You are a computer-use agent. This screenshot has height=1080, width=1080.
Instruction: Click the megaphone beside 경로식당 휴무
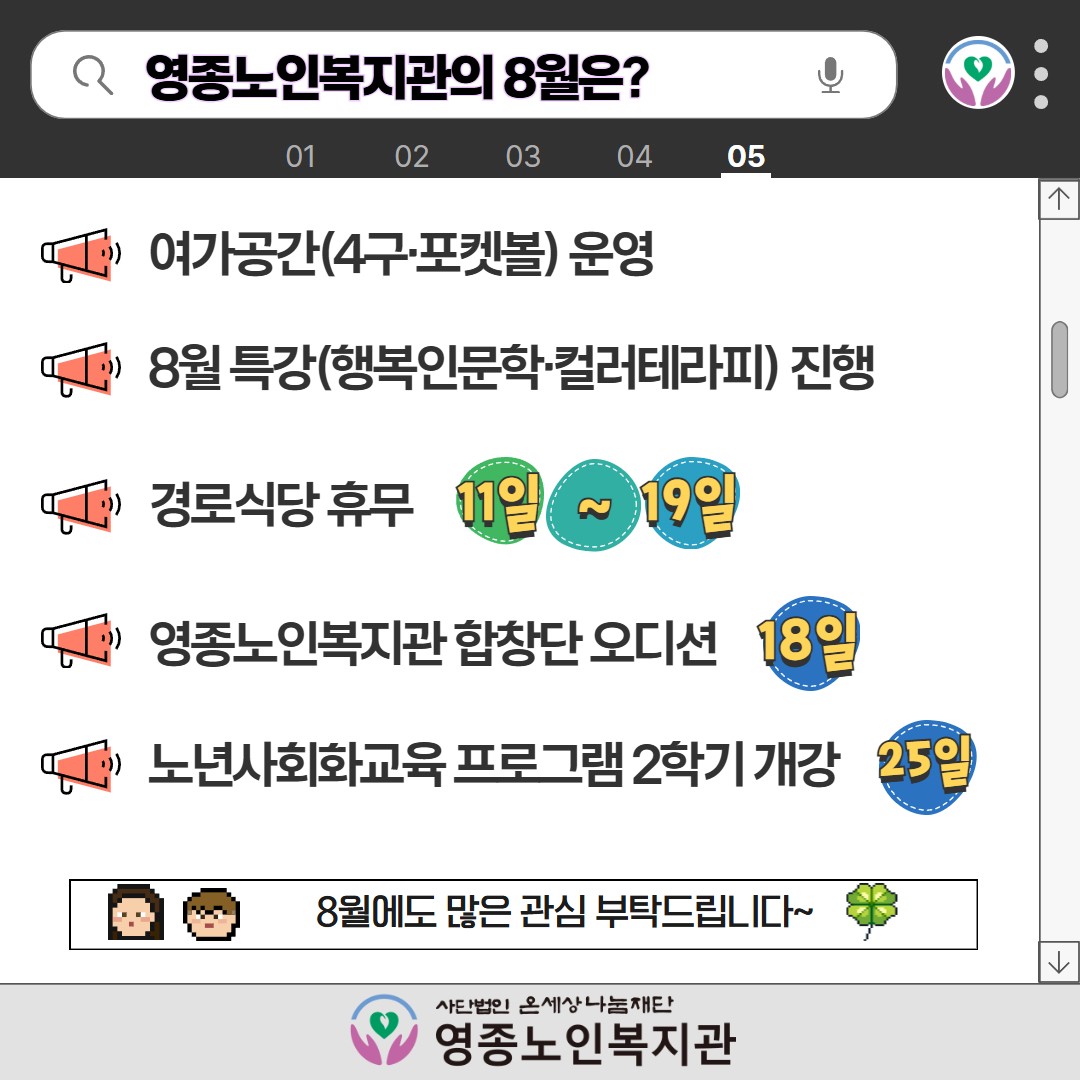point(81,506)
